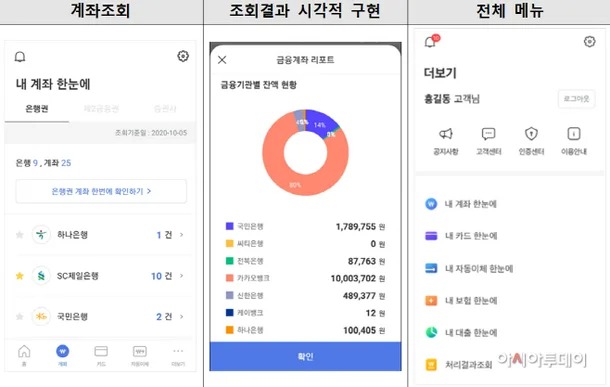
Task: Click the 신한은행 lavender legend swatch
Action: [230, 295]
